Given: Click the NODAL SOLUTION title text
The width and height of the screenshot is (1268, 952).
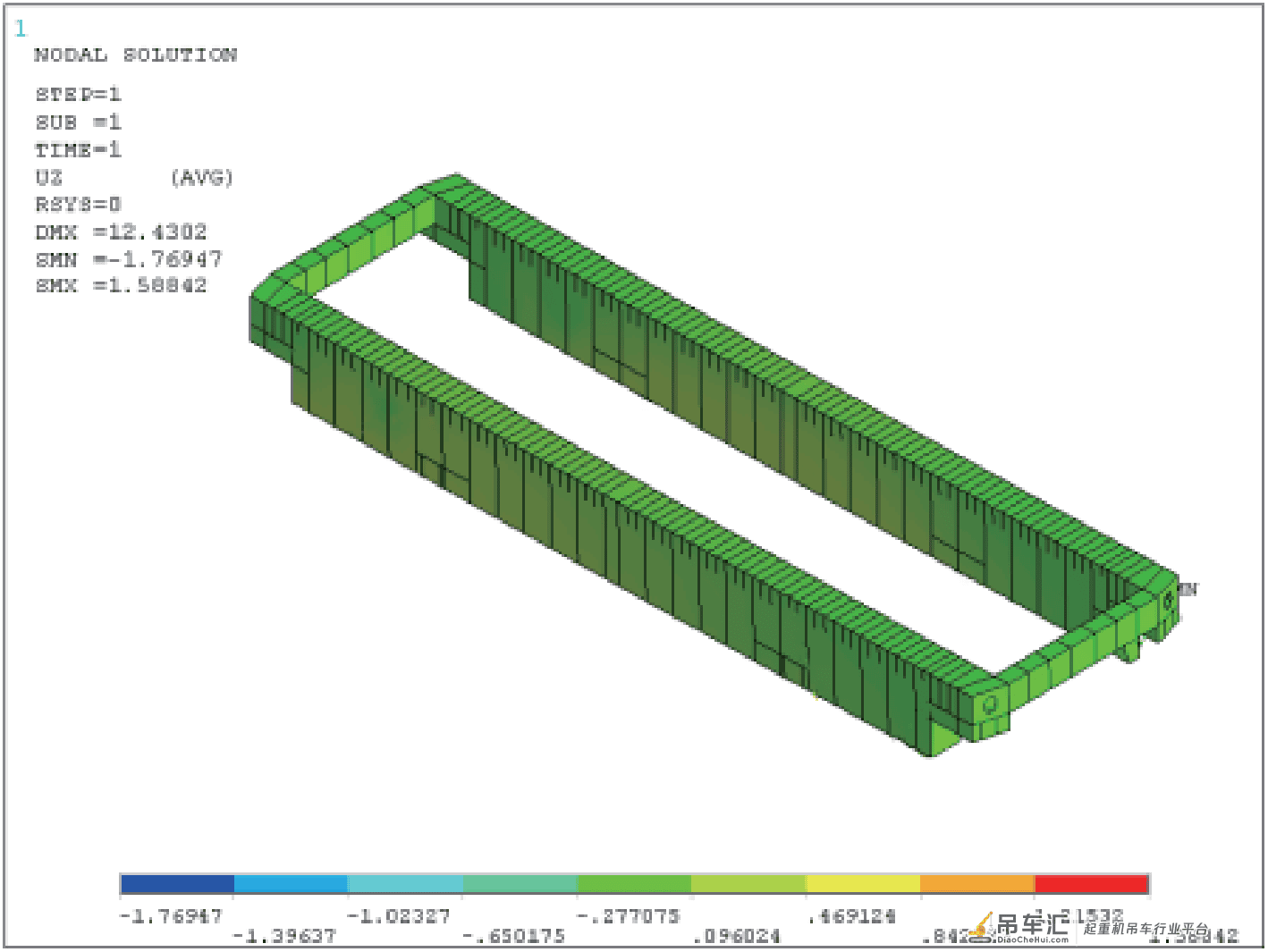Looking at the screenshot, I should (x=135, y=55).
